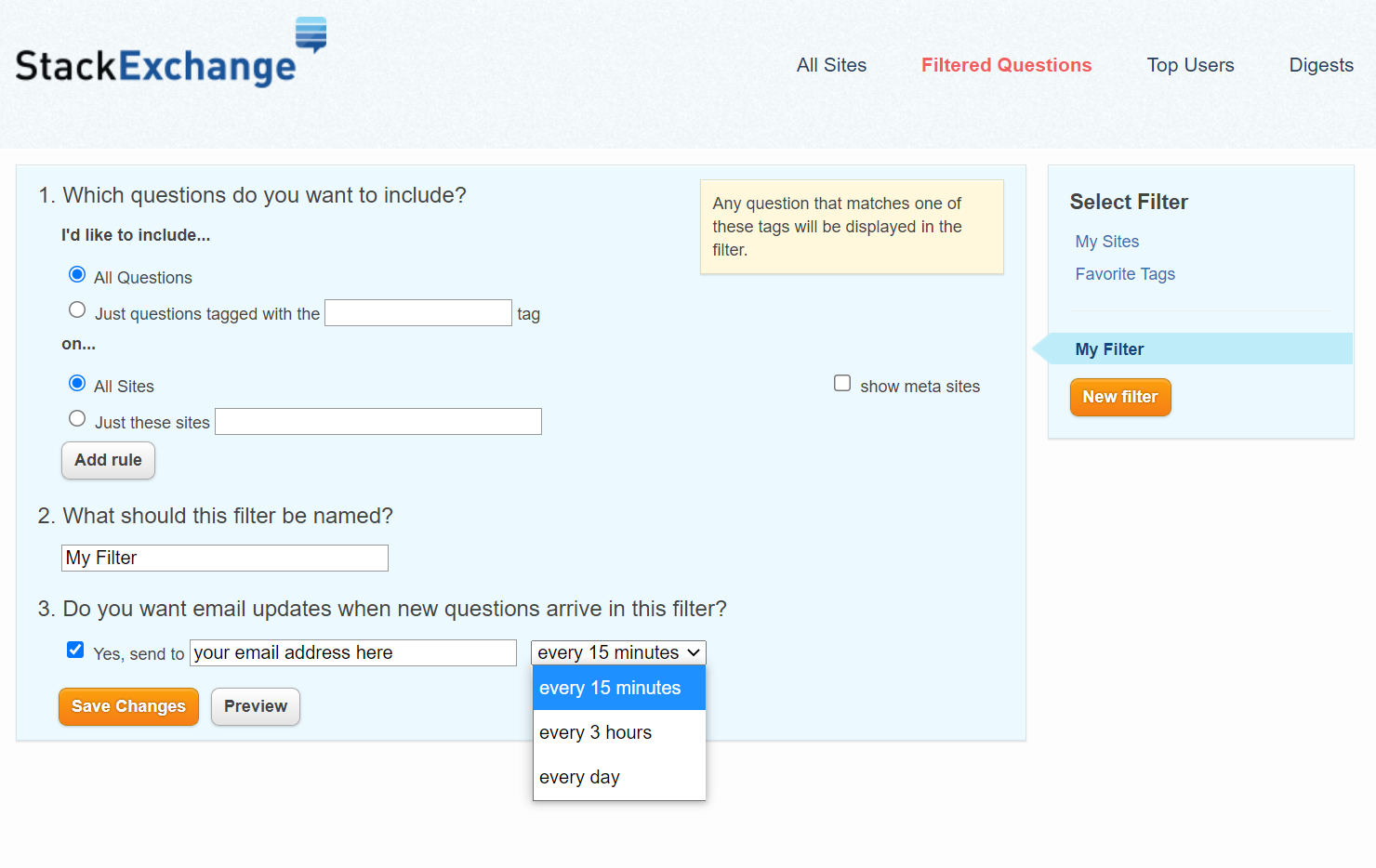The height and width of the screenshot is (868, 1376).
Task: Uncheck the Yes, send to email checkbox
Action: [75, 650]
